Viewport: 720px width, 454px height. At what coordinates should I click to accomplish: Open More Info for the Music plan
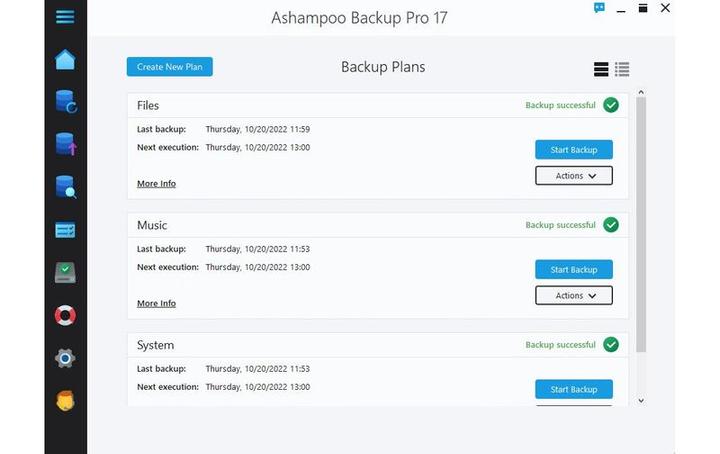pyautogui.click(x=156, y=304)
